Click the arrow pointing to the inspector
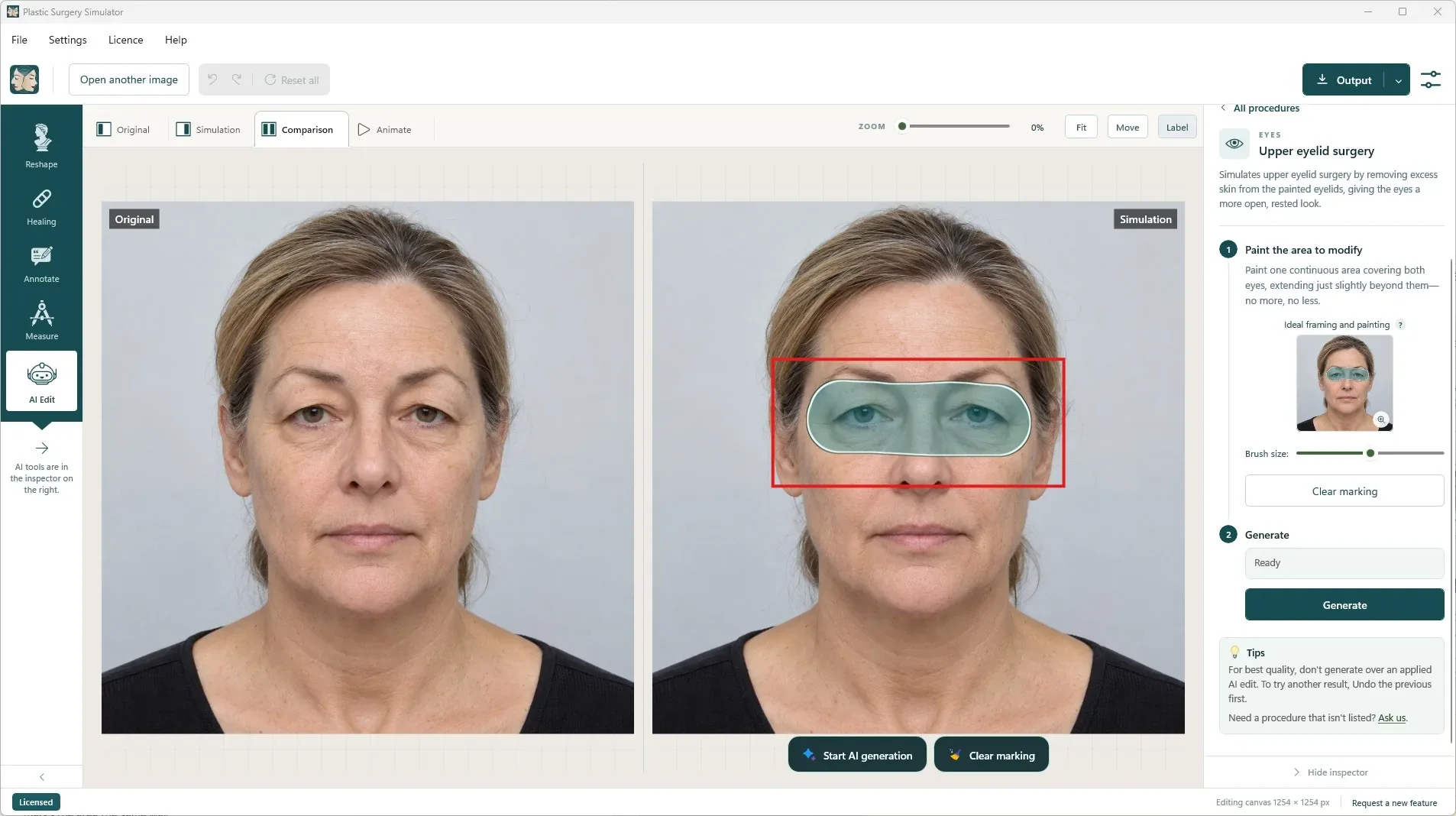Viewport: 1456px width, 816px height. tap(42, 448)
